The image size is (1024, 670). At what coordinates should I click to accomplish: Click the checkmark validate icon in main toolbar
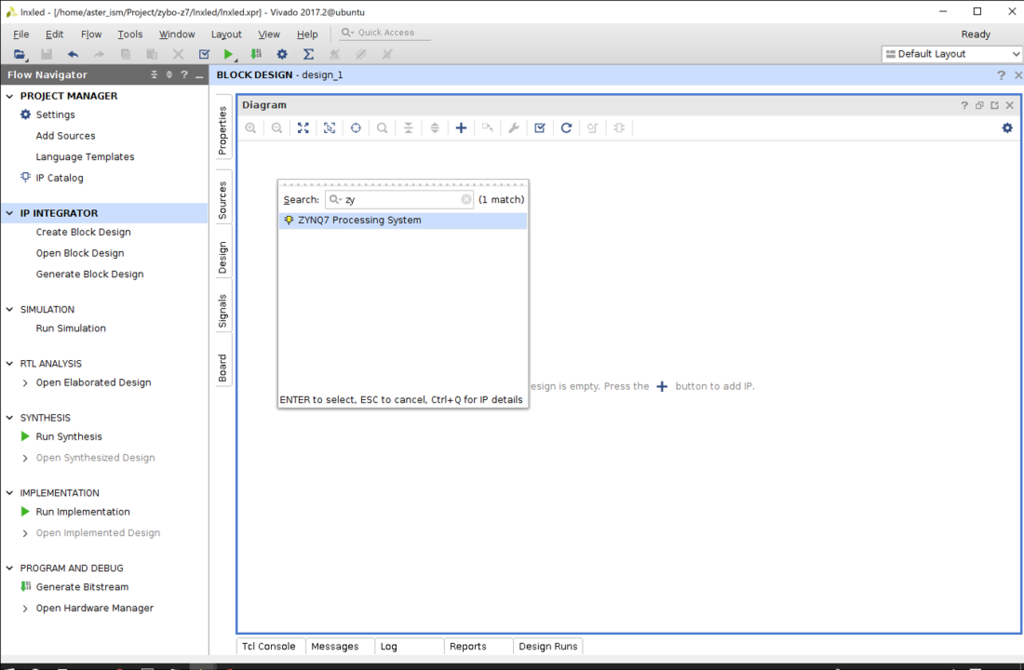(204, 54)
